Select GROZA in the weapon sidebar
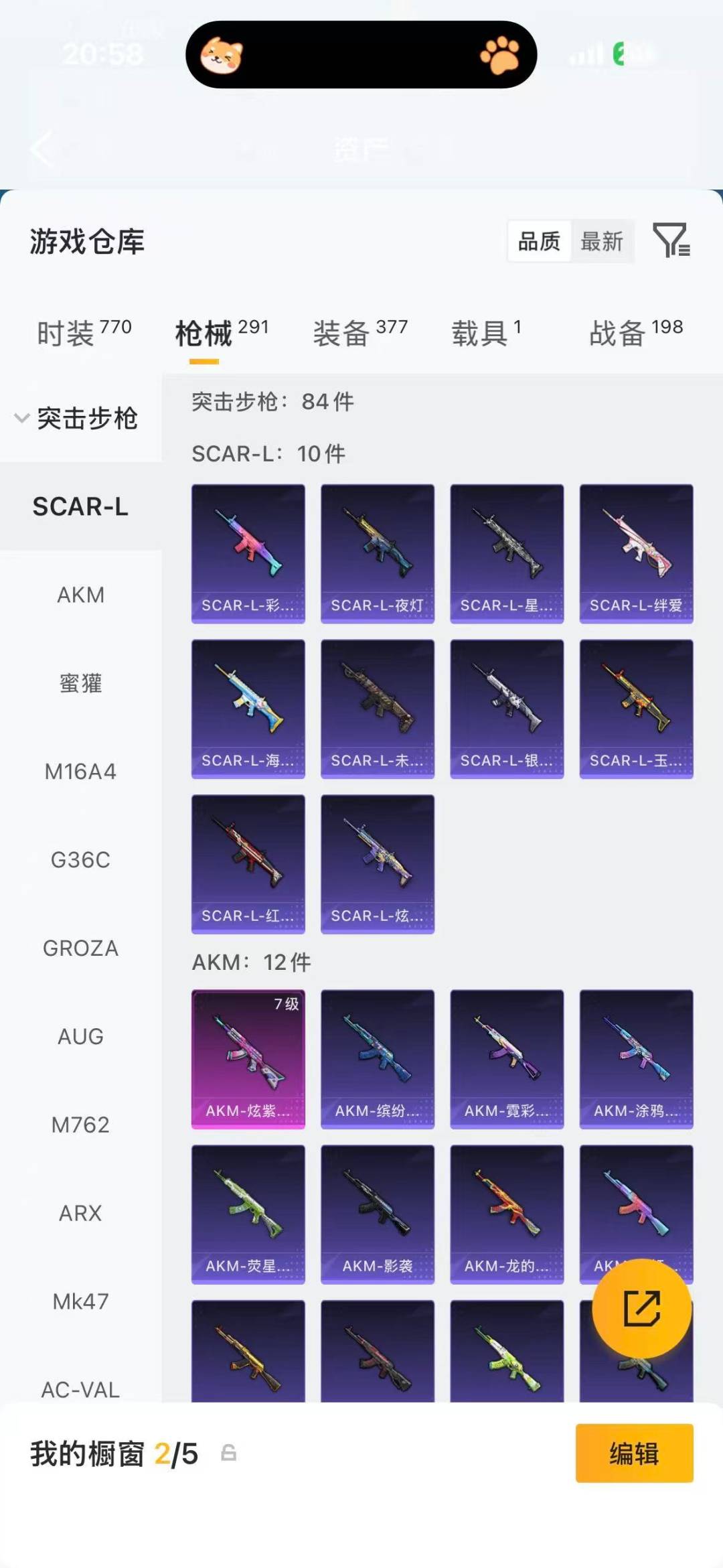 [x=81, y=948]
